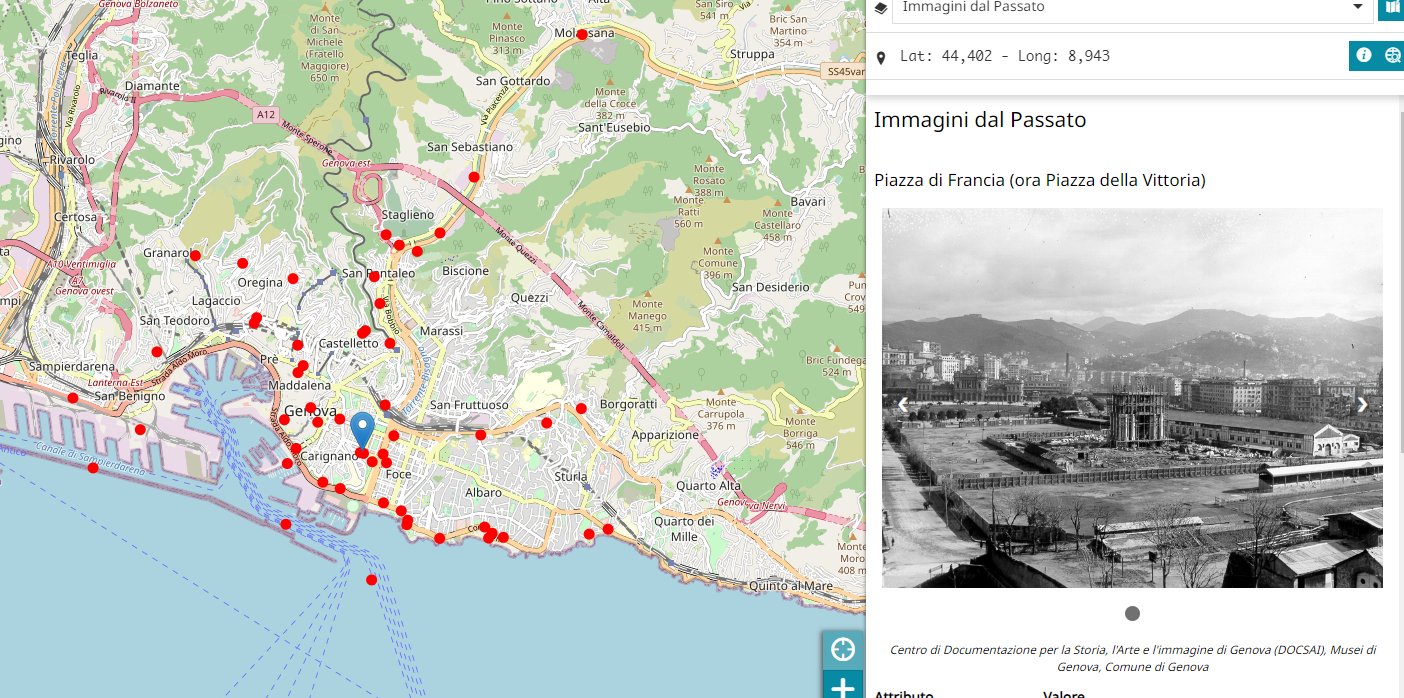Show next photo with right carousel arrow

[1362, 405]
